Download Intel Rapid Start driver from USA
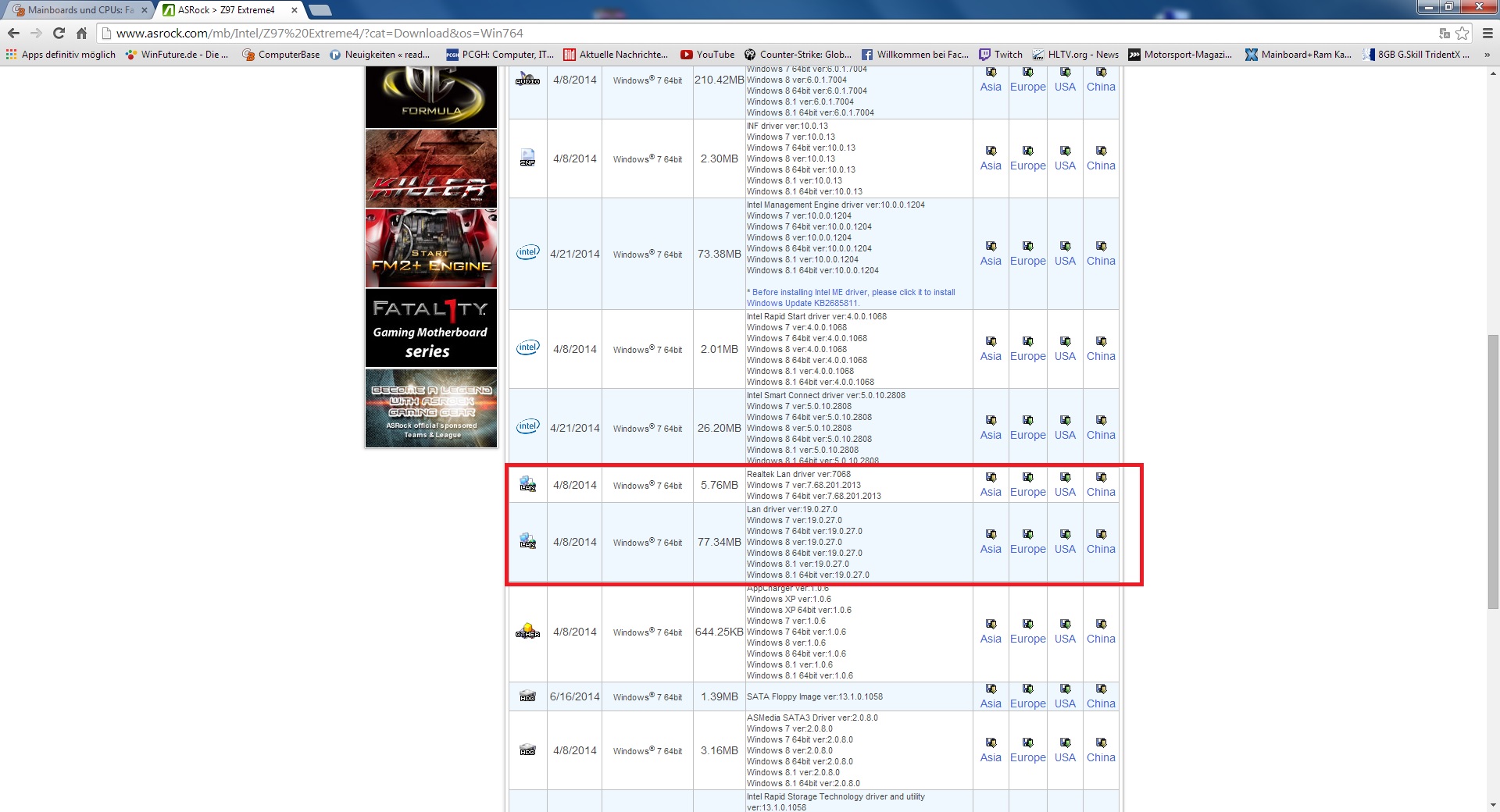Viewport: 1500px width, 812px height. 1065,356
